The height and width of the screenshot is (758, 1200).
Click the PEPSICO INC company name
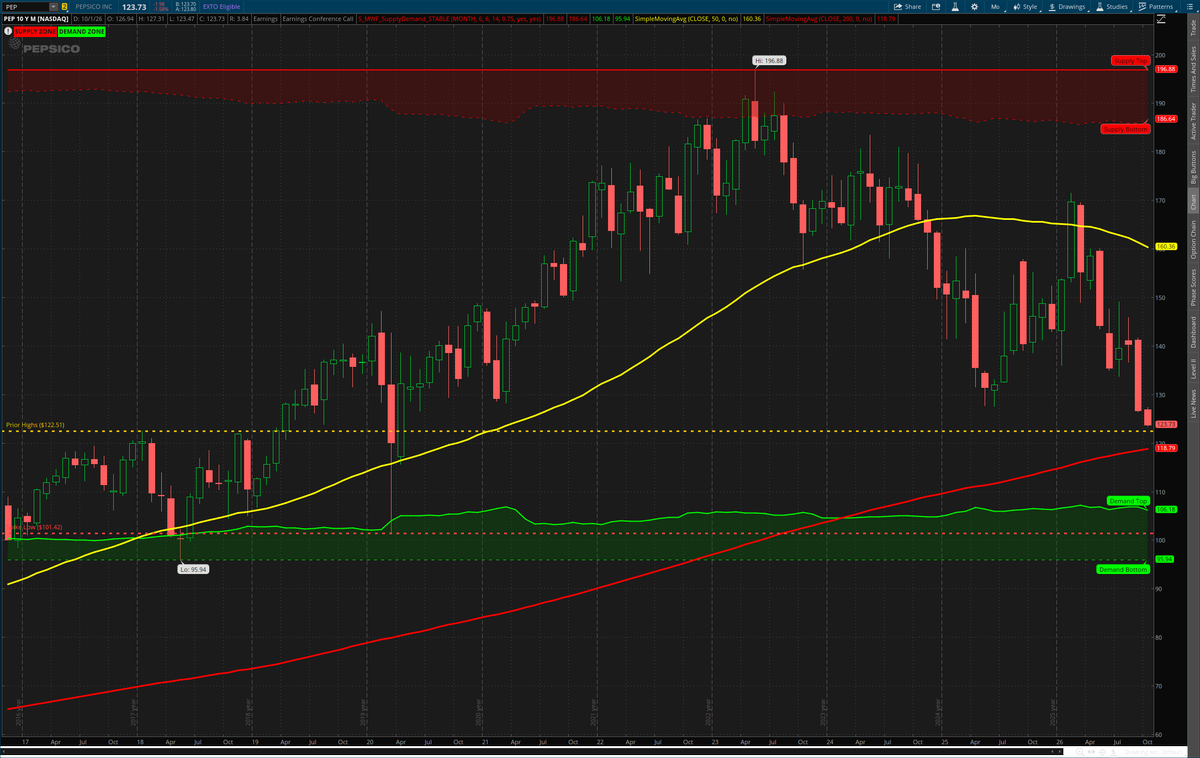92,7
